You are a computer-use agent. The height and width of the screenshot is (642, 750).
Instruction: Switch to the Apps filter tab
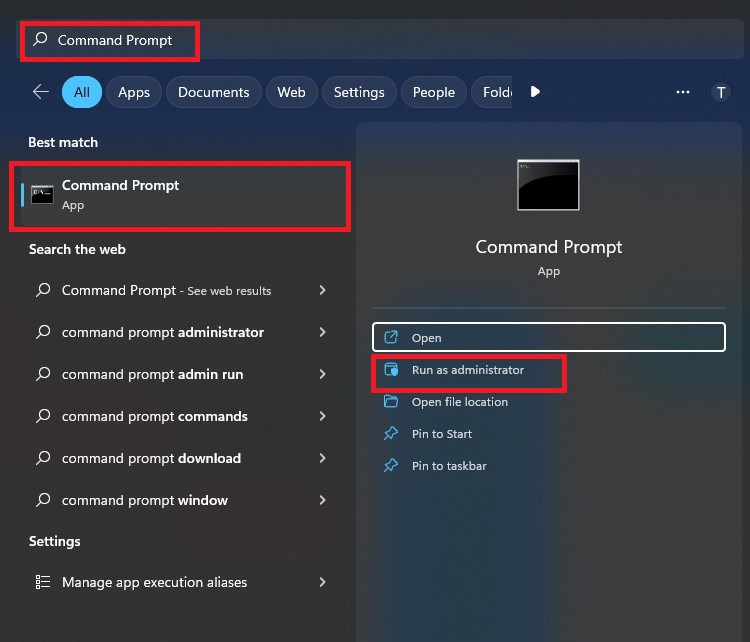pos(134,92)
